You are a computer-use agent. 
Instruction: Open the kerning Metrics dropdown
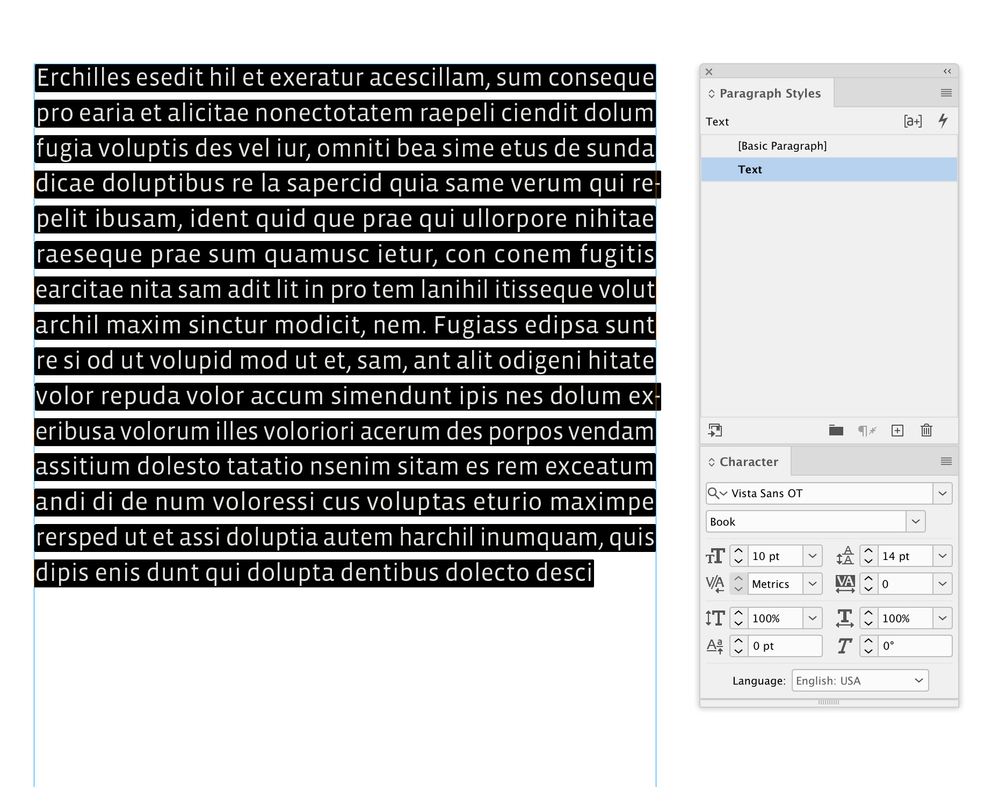812,584
